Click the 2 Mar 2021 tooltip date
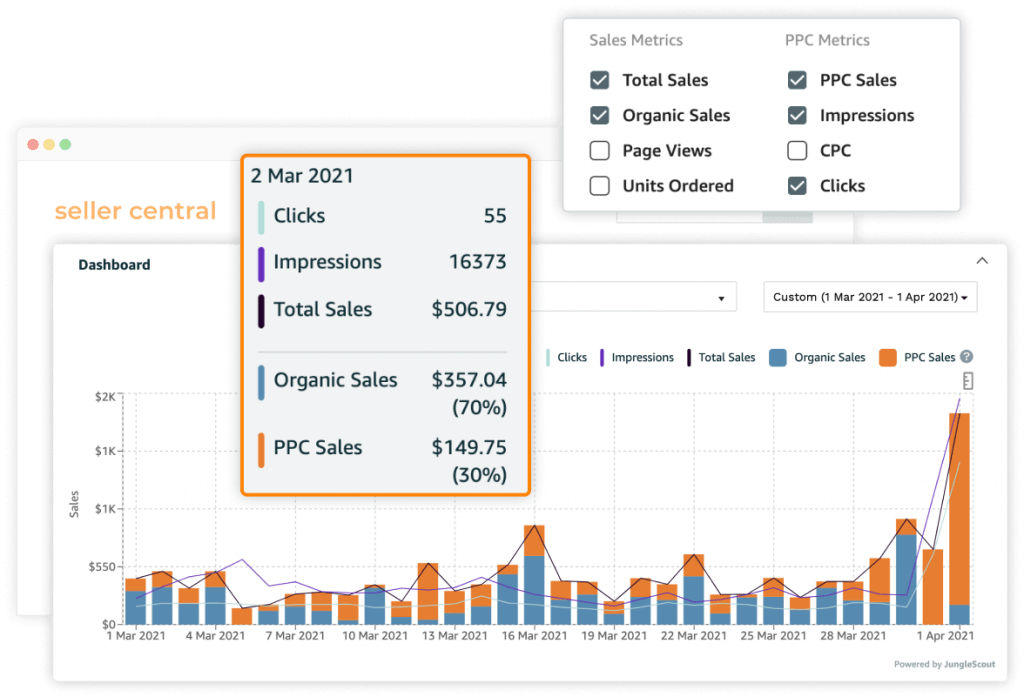This screenshot has width=1024, height=697. tap(302, 176)
